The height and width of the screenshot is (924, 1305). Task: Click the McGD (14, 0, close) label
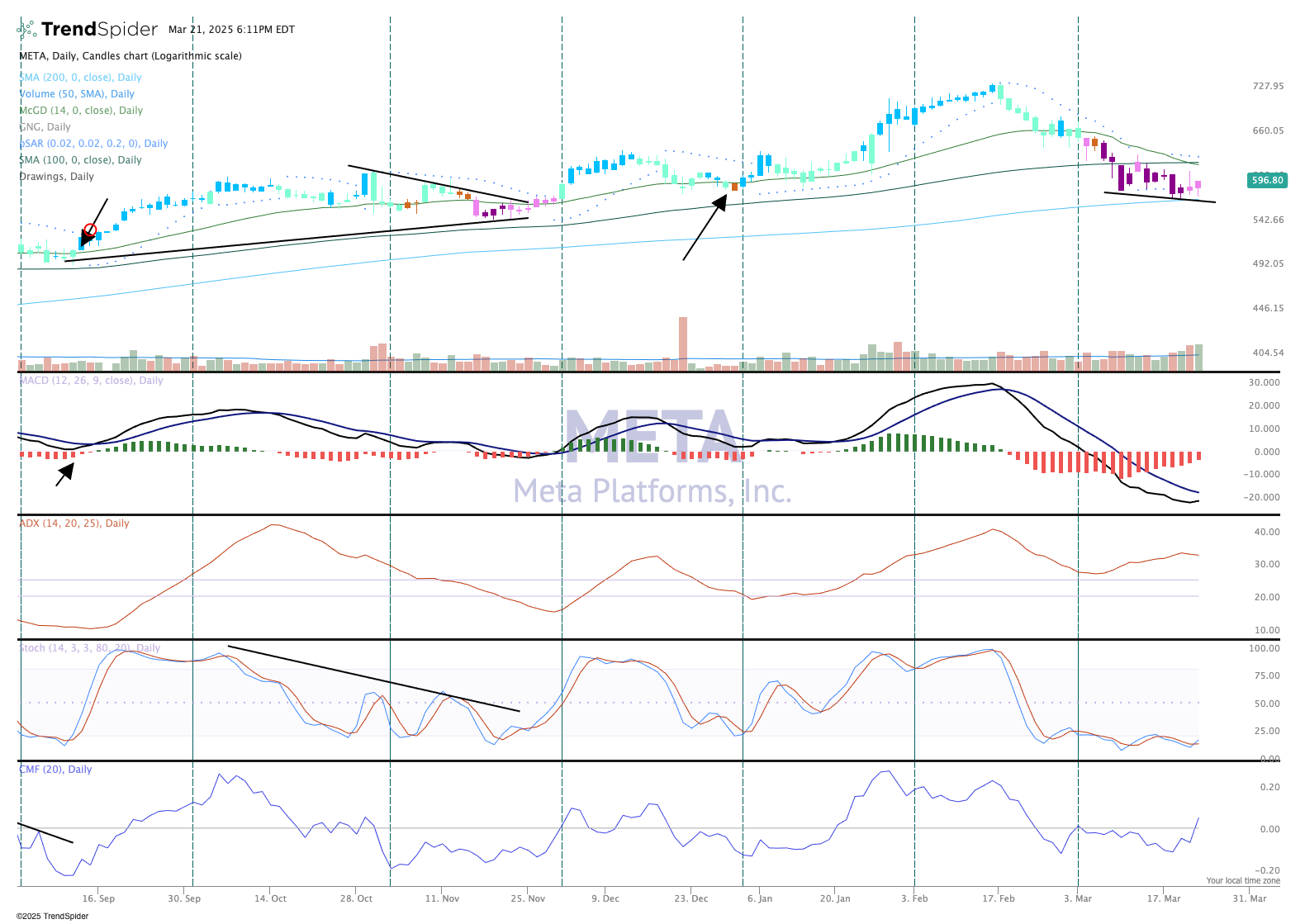click(81, 111)
